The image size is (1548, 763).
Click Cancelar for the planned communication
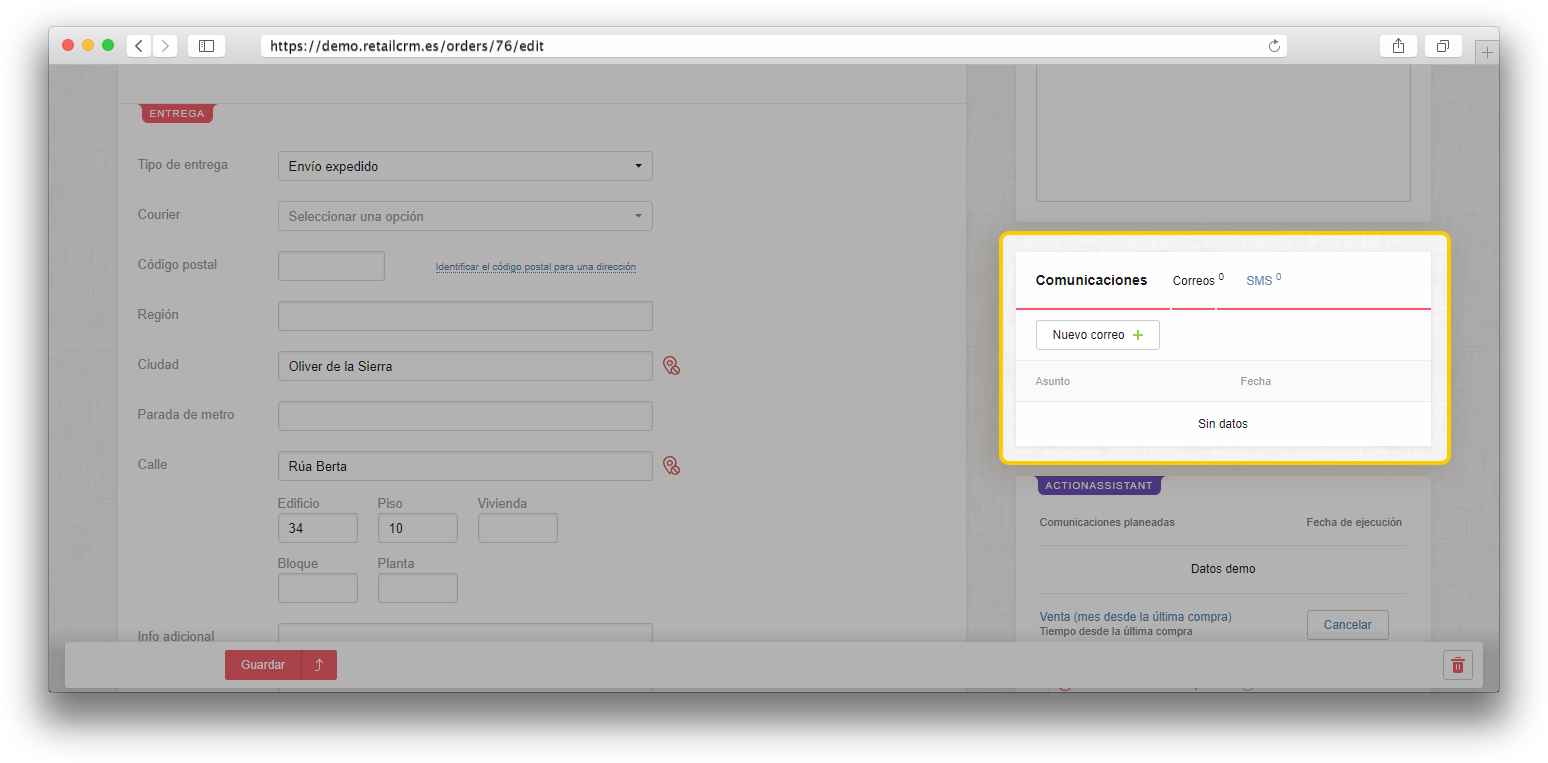click(x=1347, y=625)
